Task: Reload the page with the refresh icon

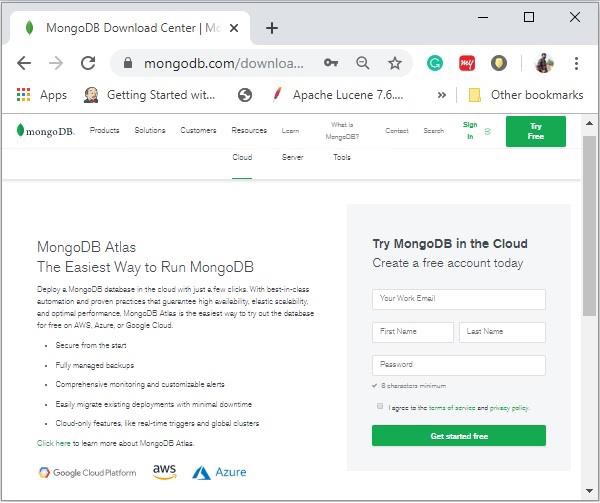Action: click(88, 63)
